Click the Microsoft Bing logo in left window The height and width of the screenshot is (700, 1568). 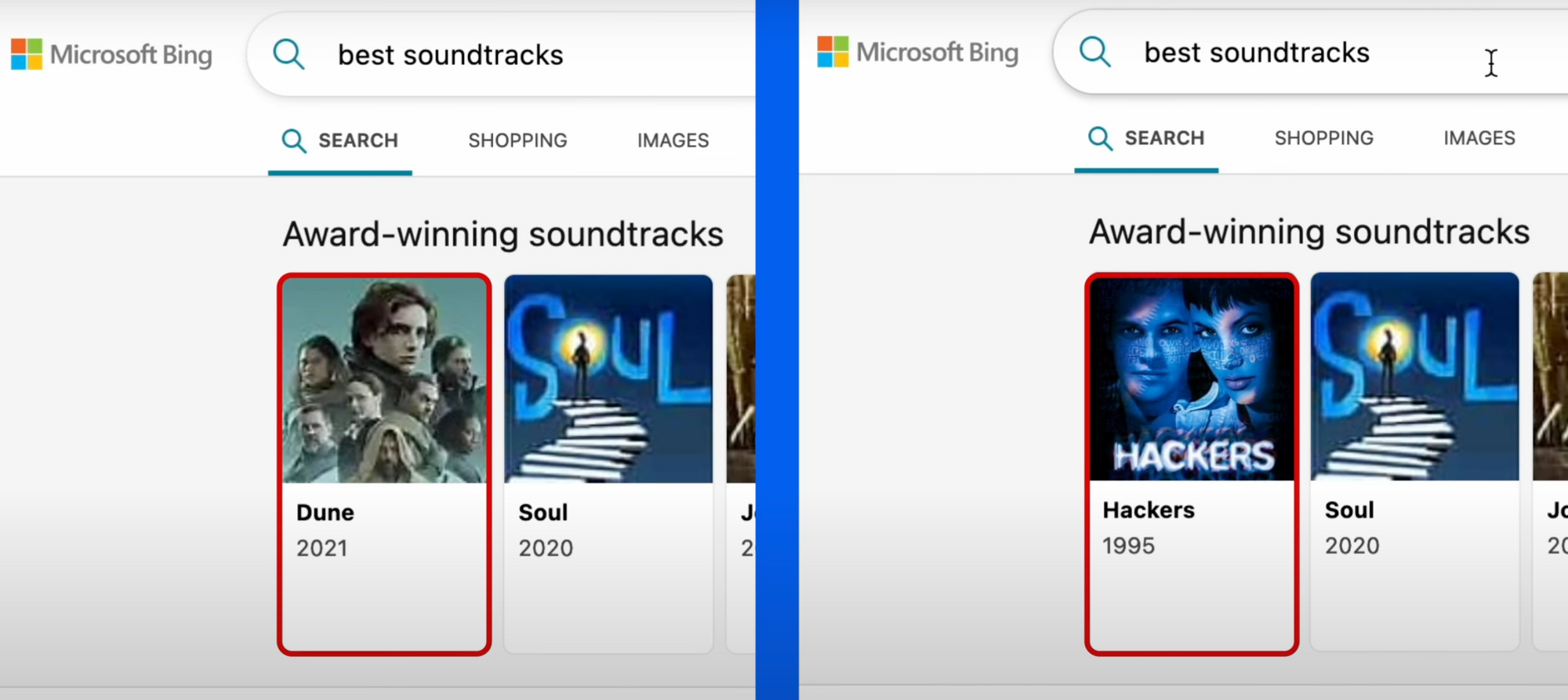click(111, 55)
